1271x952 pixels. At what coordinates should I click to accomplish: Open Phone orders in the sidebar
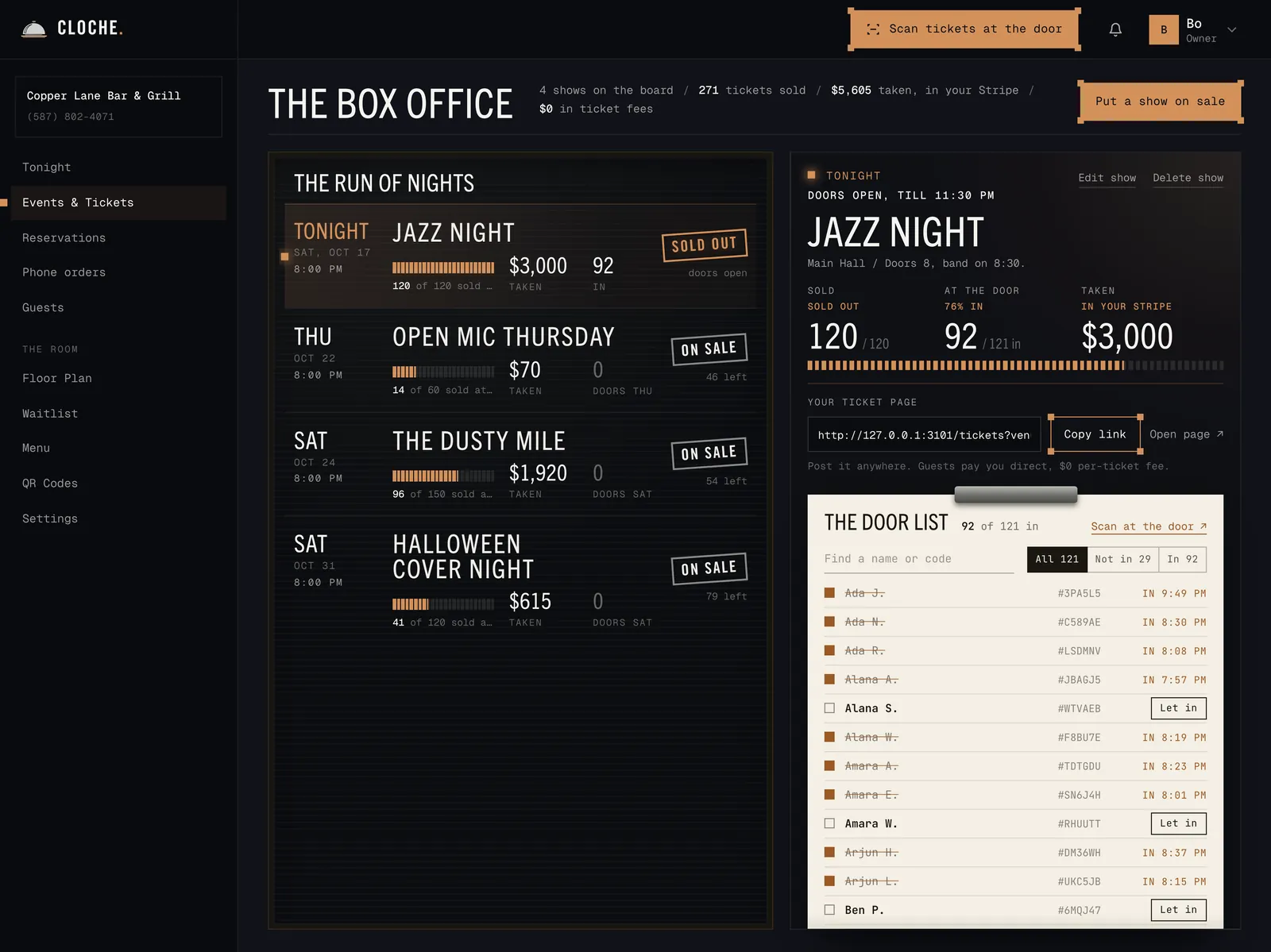point(119,272)
